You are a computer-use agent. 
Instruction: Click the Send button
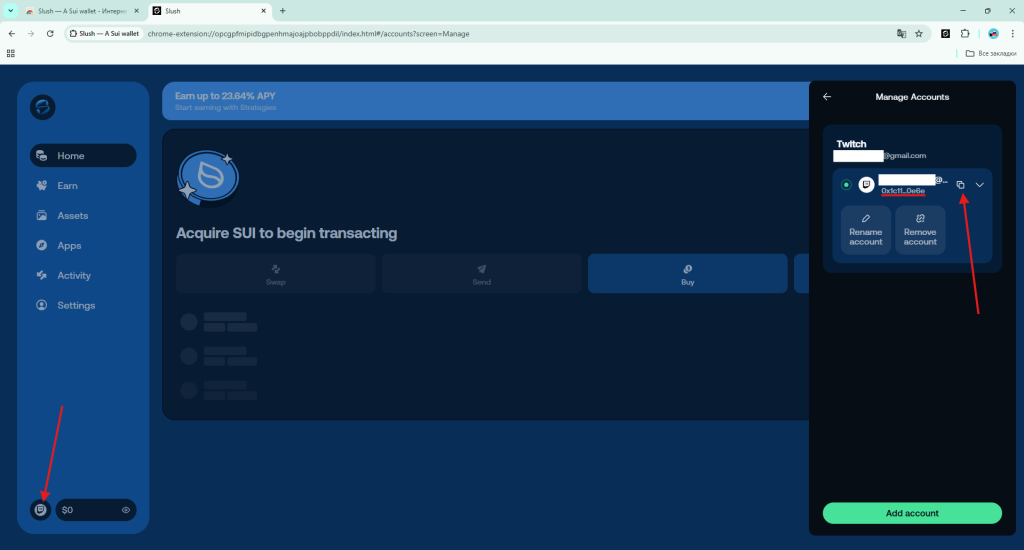pos(481,274)
